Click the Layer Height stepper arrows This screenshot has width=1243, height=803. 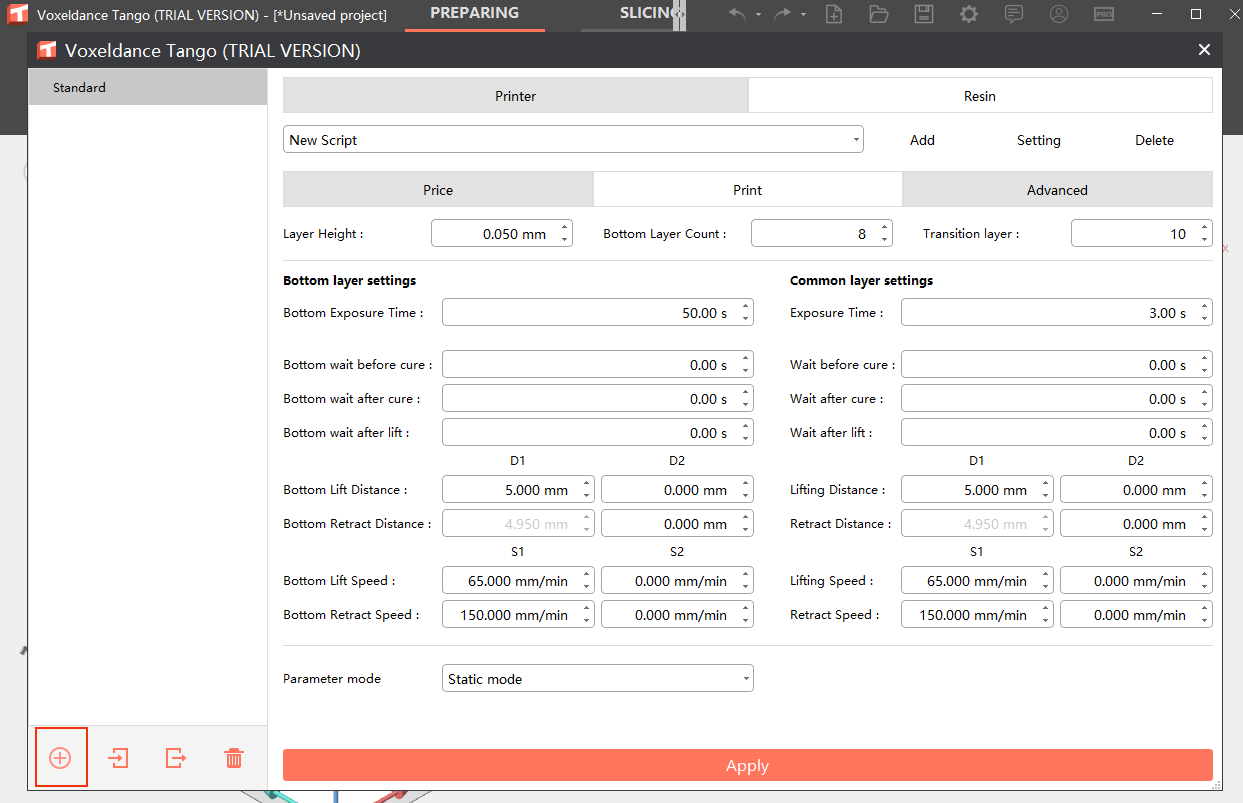[x=565, y=234]
